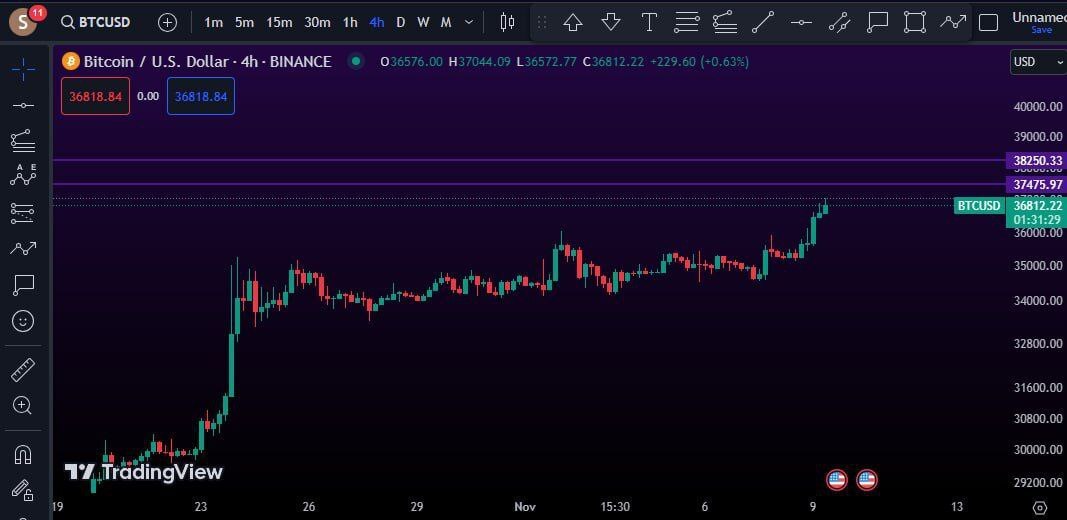Select the Arrow Up drawing tool

pyautogui.click(x=573, y=22)
